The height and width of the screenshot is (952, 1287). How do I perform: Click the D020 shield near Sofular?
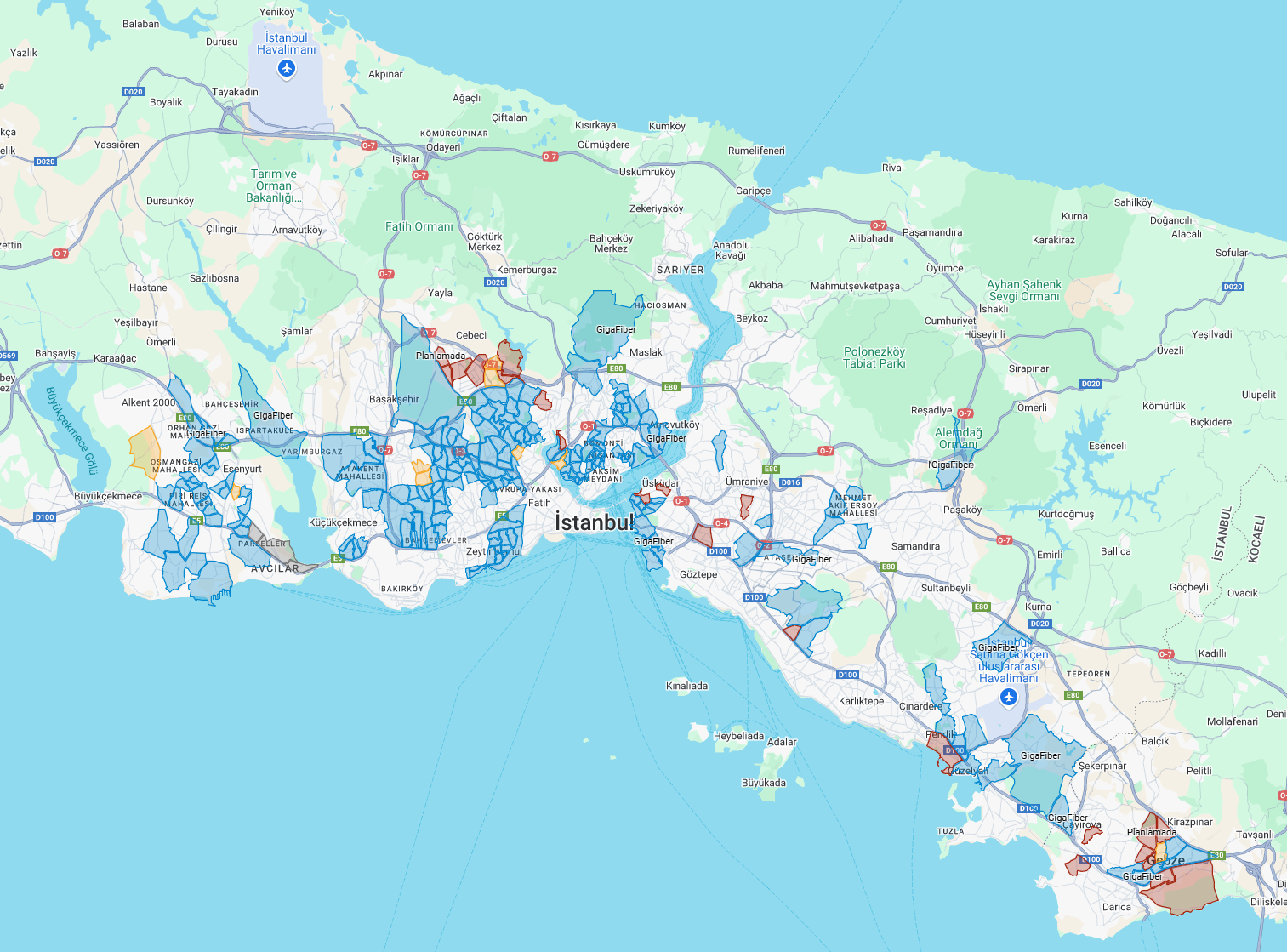[x=1233, y=287]
